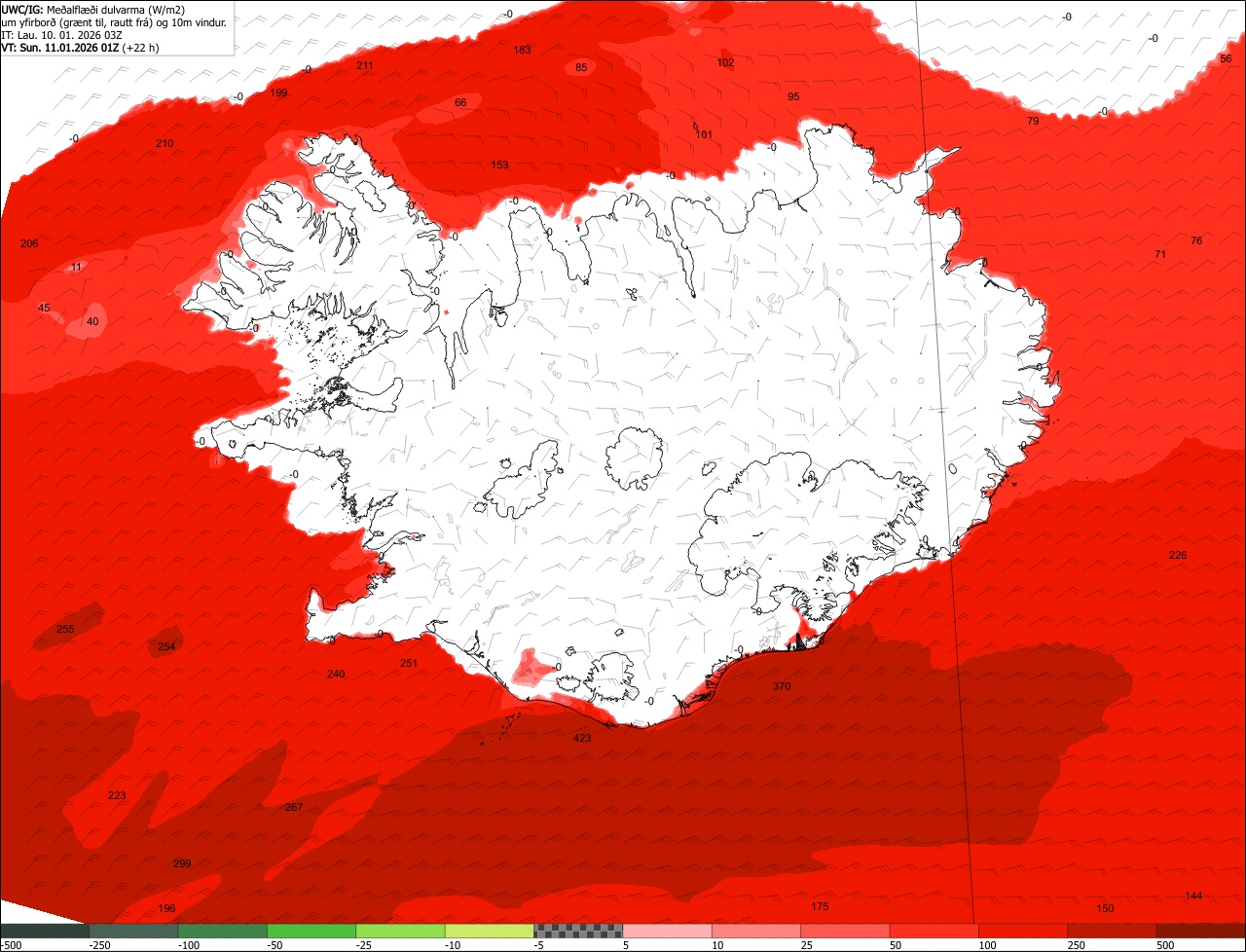Screen dimensions: 1246x952
Task: Click the map value '153'
Action: point(499,165)
